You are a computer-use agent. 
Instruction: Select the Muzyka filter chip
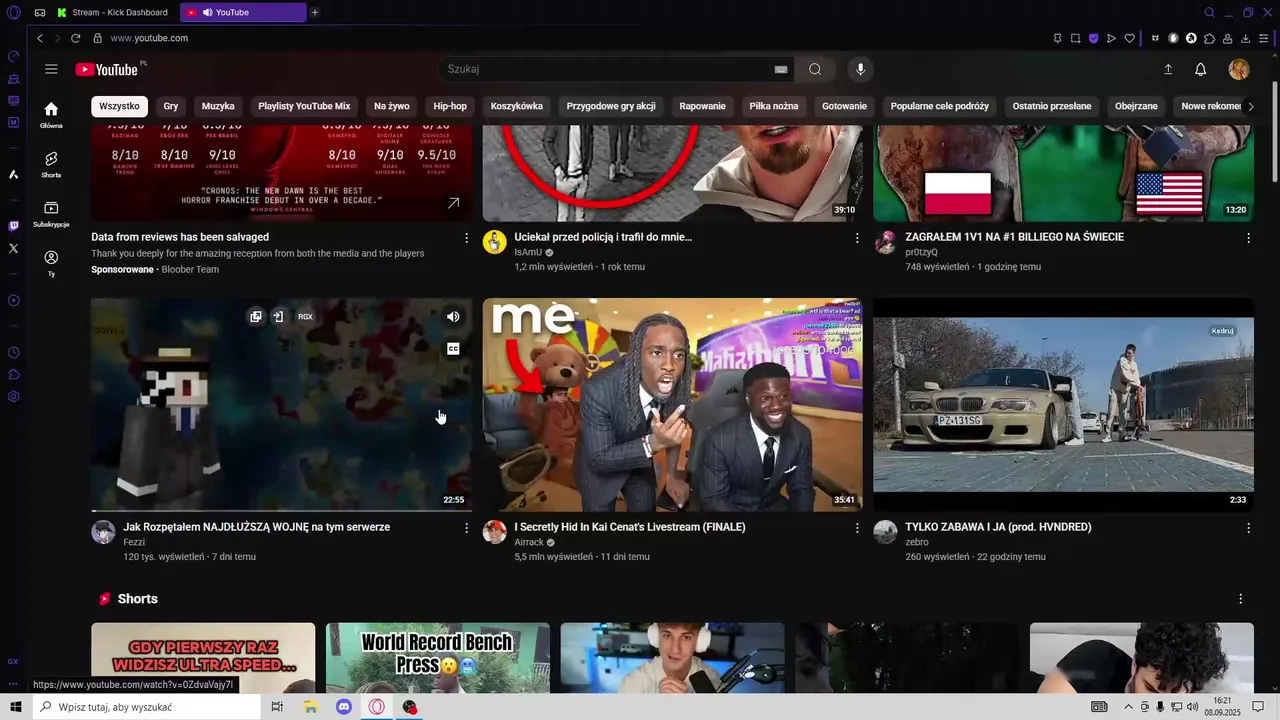click(x=218, y=106)
